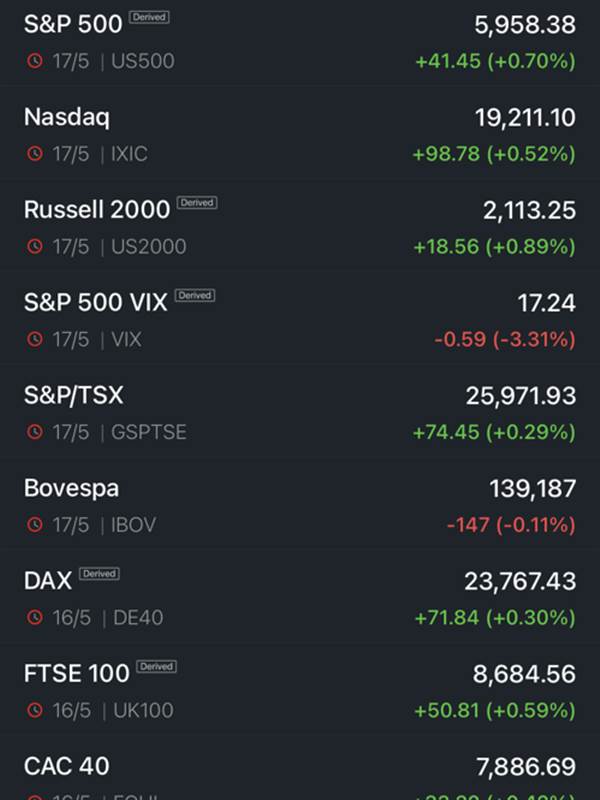This screenshot has height=800, width=600.
Task: Click the S&P 500 change +41.45 (+0.70%)
Action: (x=495, y=61)
